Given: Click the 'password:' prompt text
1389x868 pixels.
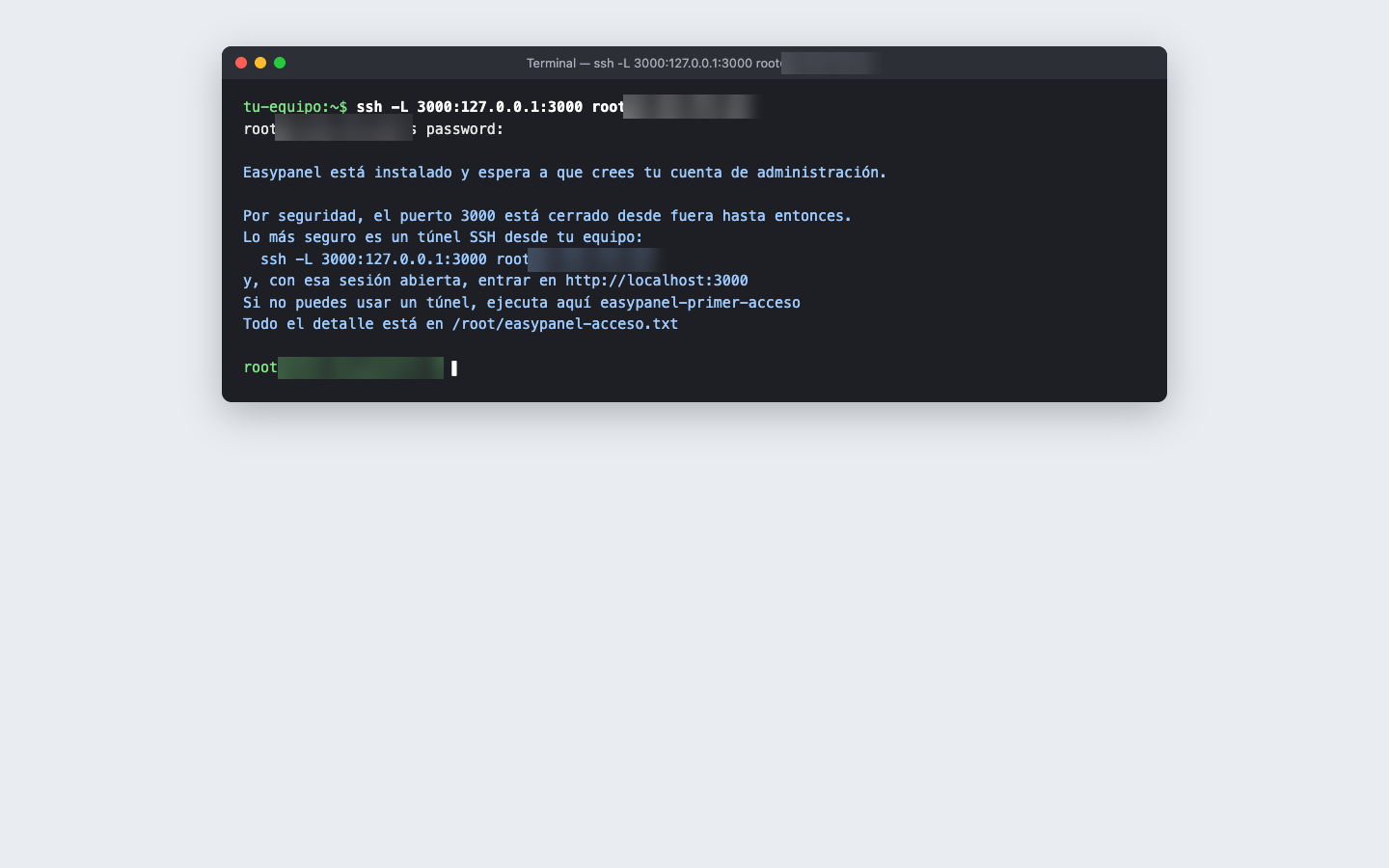Looking at the screenshot, I should tap(465, 129).
